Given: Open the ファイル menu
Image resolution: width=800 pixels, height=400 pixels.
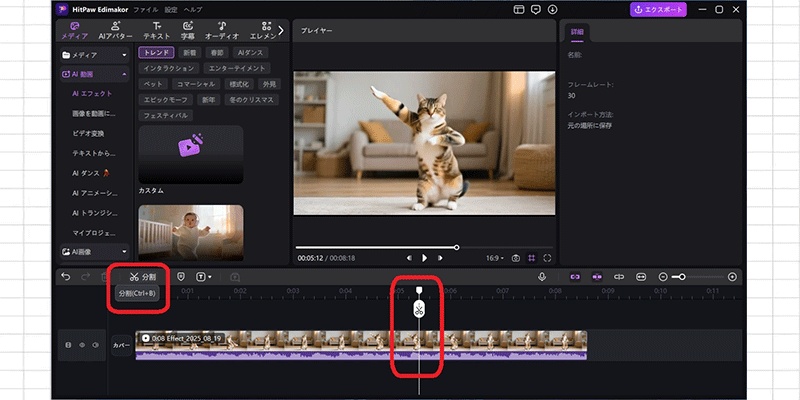Looking at the screenshot, I should pyautogui.click(x=145, y=10).
